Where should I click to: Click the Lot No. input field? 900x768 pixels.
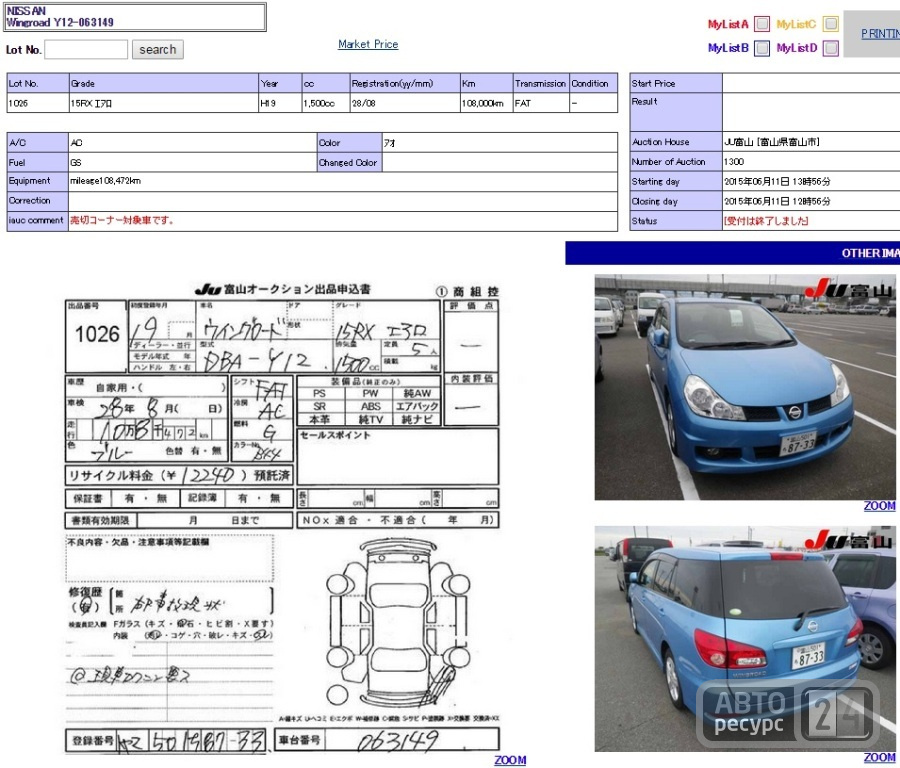point(86,49)
